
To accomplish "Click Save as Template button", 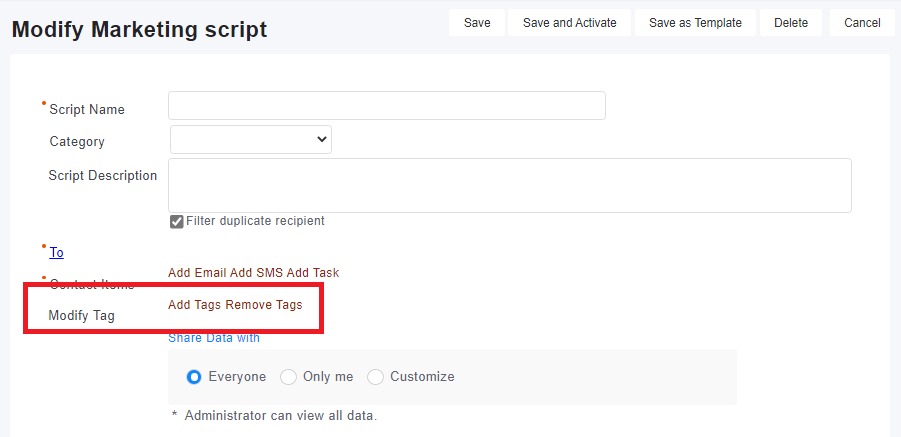I will (x=695, y=23).
